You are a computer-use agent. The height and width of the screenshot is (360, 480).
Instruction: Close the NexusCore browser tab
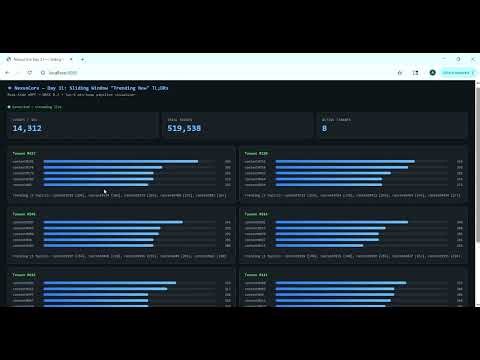coord(71,59)
